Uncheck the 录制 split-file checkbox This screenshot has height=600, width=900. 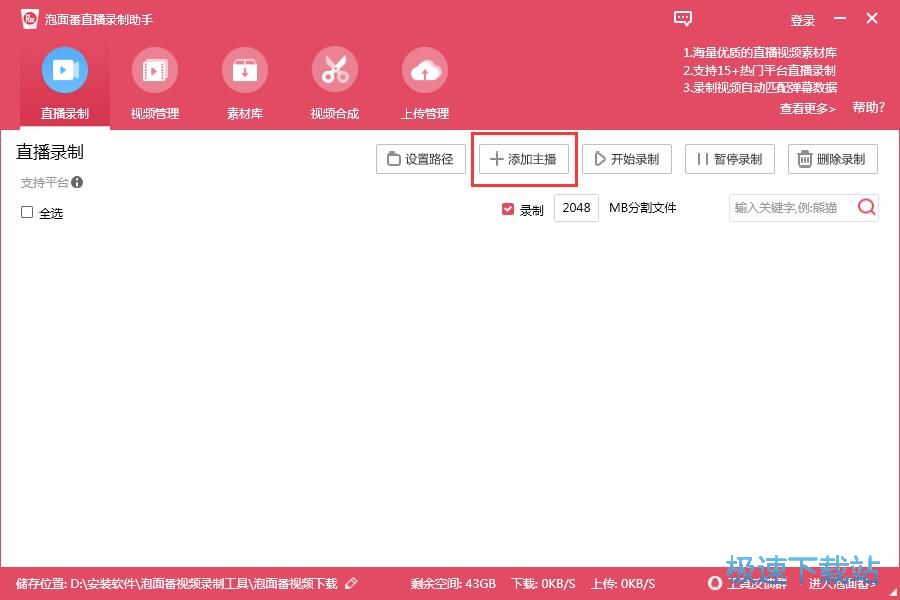pos(507,209)
